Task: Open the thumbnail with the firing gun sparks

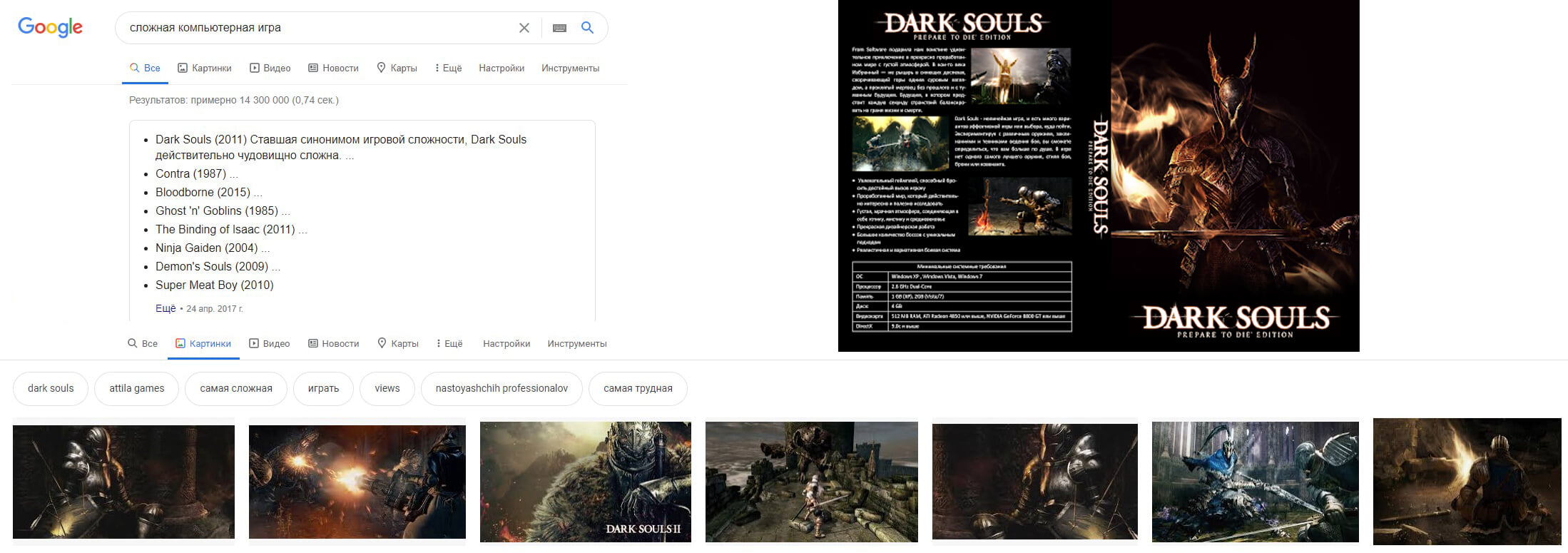Action: pyautogui.click(x=357, y=482)
